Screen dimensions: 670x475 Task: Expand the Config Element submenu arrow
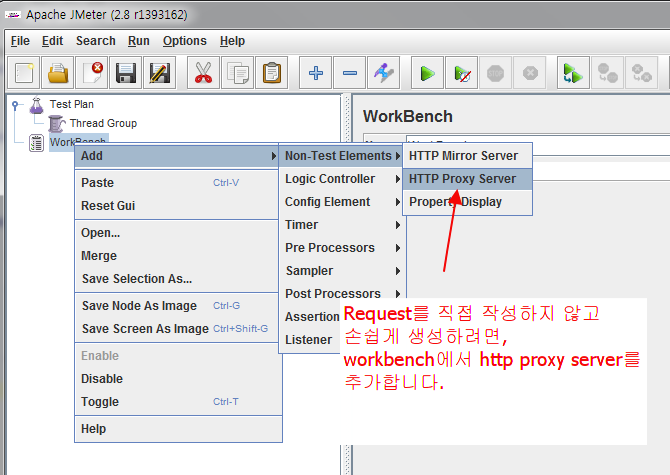(398, 202)
